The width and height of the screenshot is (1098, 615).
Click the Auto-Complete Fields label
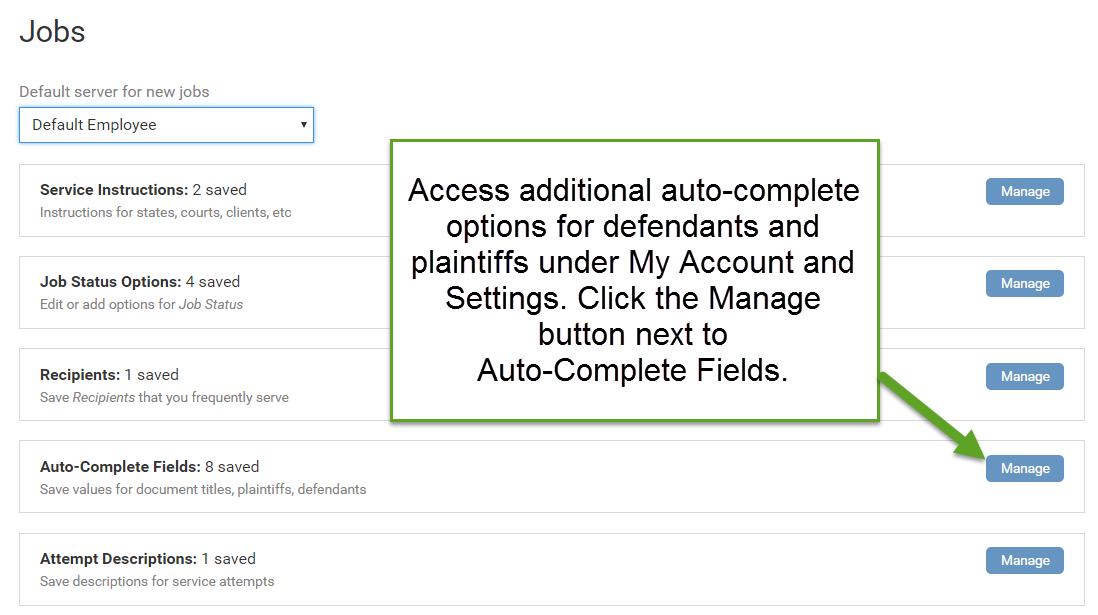click(117, 466)
